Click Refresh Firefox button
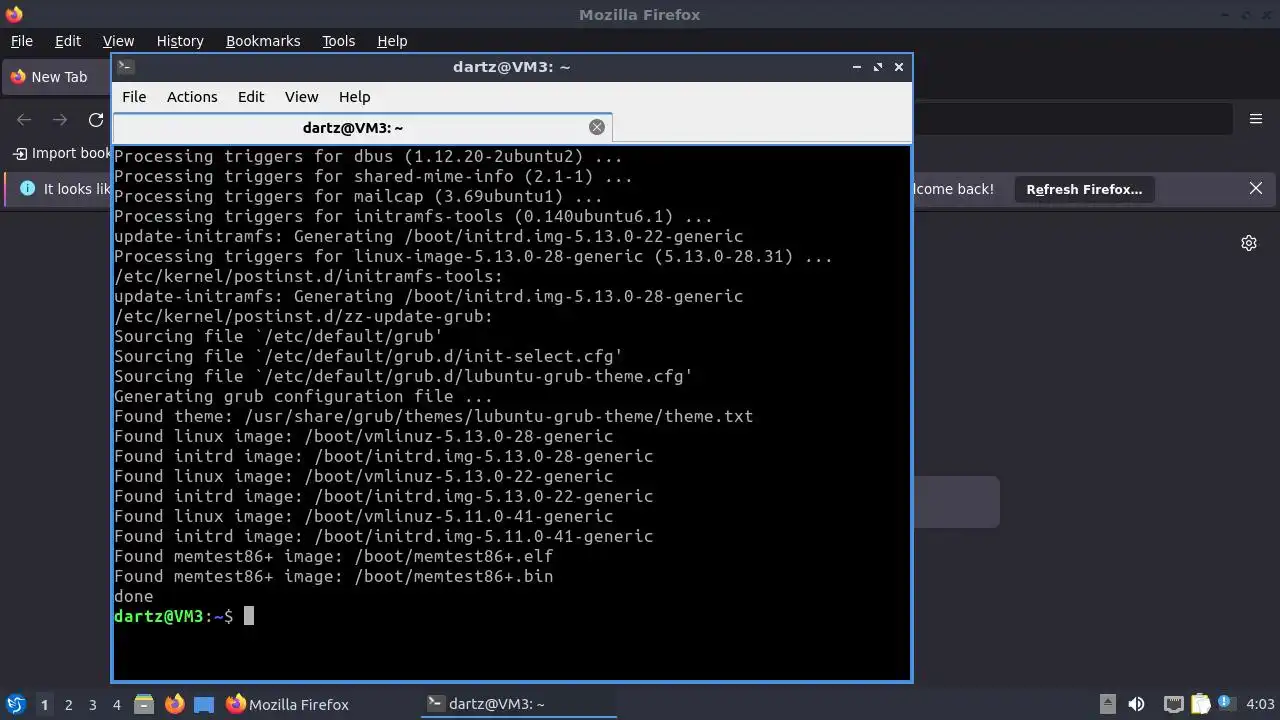Screen dimensions: 1280x720 click(1084, 189)
